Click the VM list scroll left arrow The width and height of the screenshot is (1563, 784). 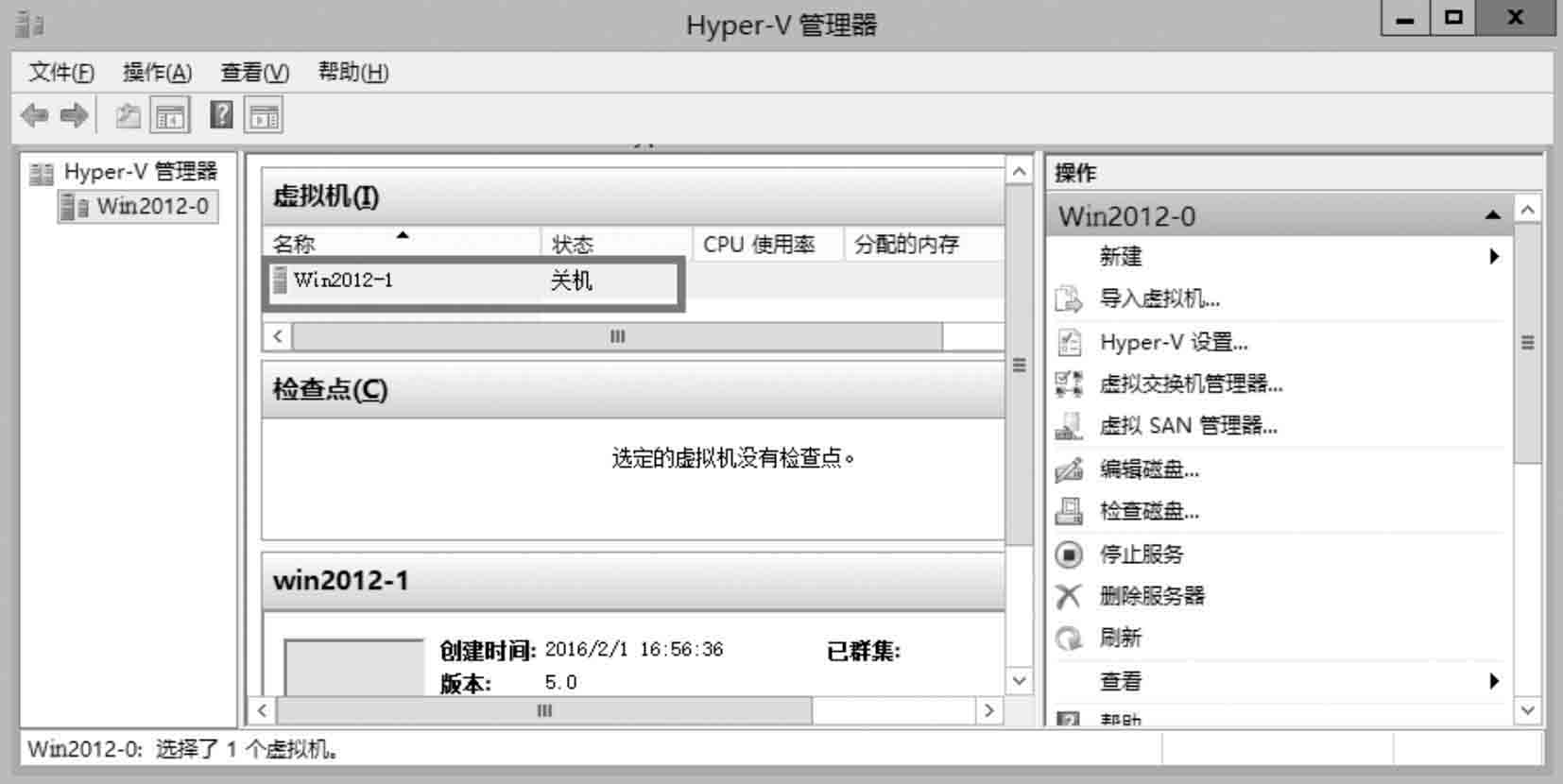coord(277,336)
